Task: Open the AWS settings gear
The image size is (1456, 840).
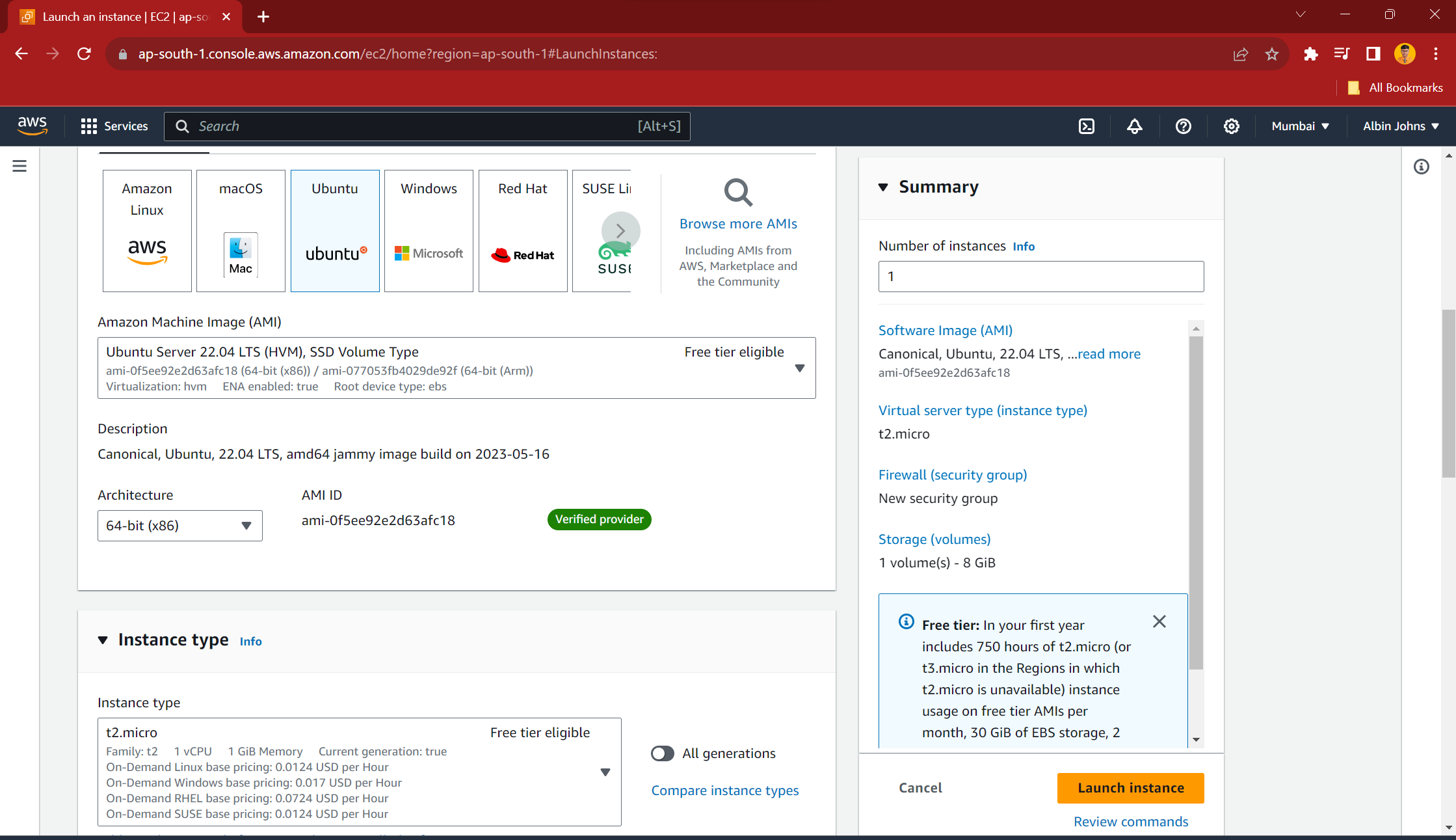Action: tap(1231, 126)
